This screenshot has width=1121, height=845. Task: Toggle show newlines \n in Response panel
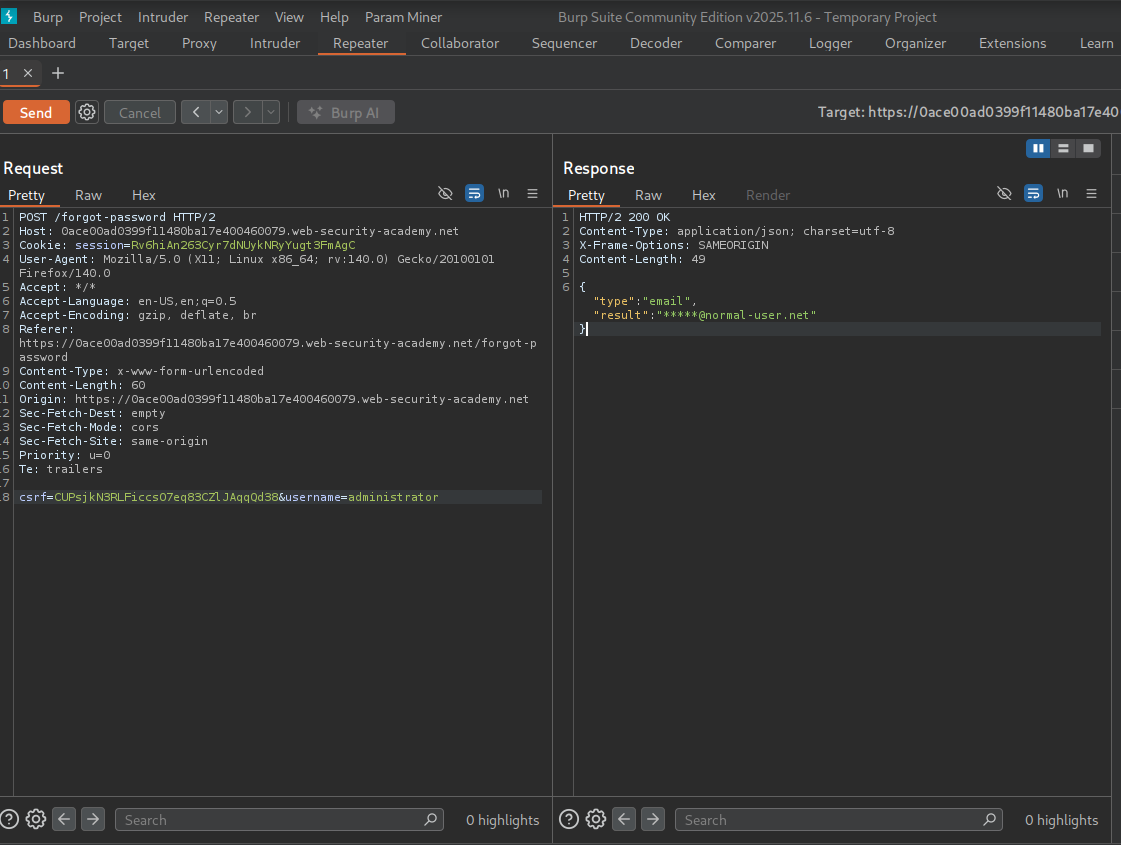(1062, 194)
